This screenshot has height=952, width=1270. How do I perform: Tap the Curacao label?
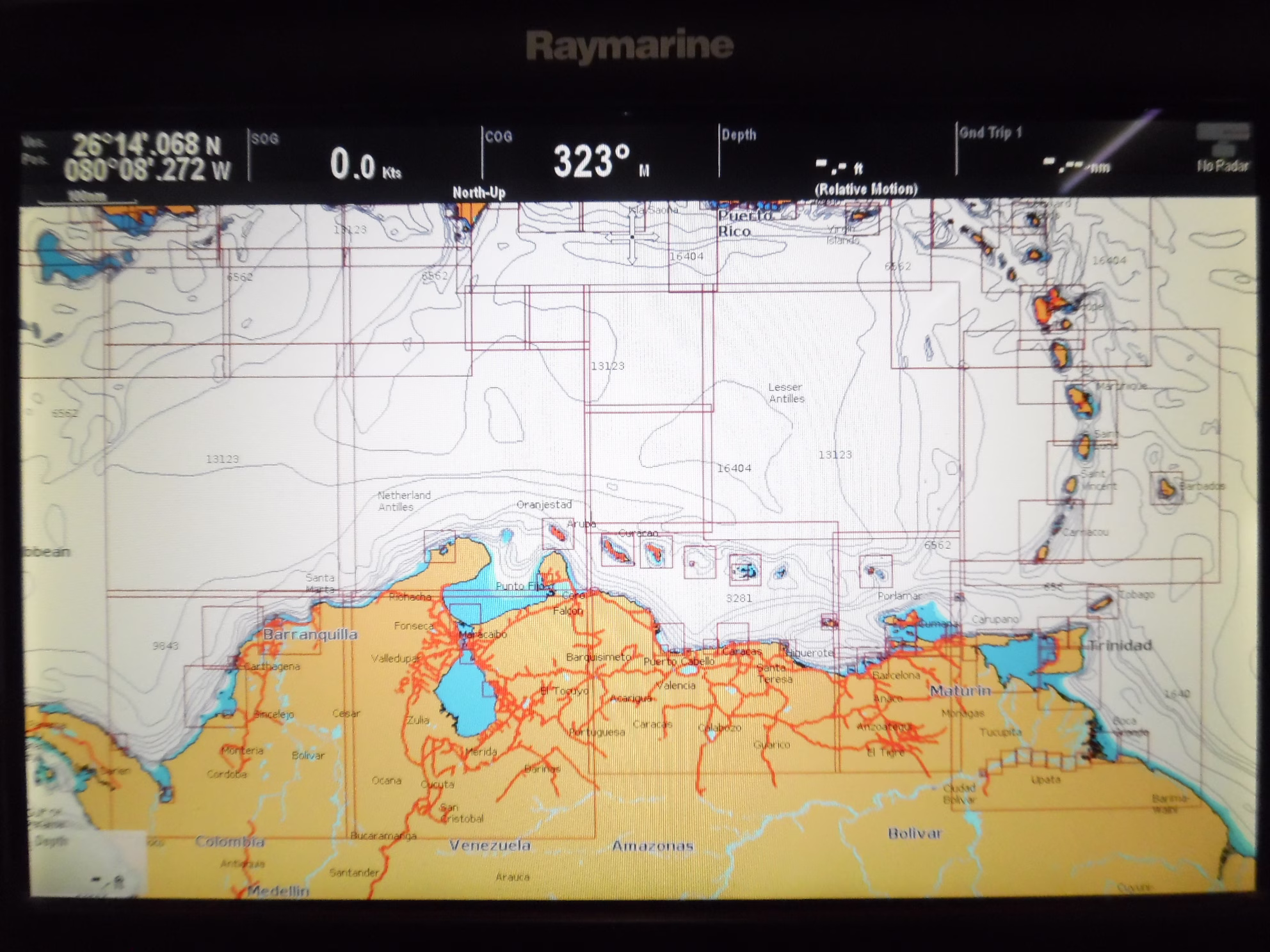coord(638,533)
